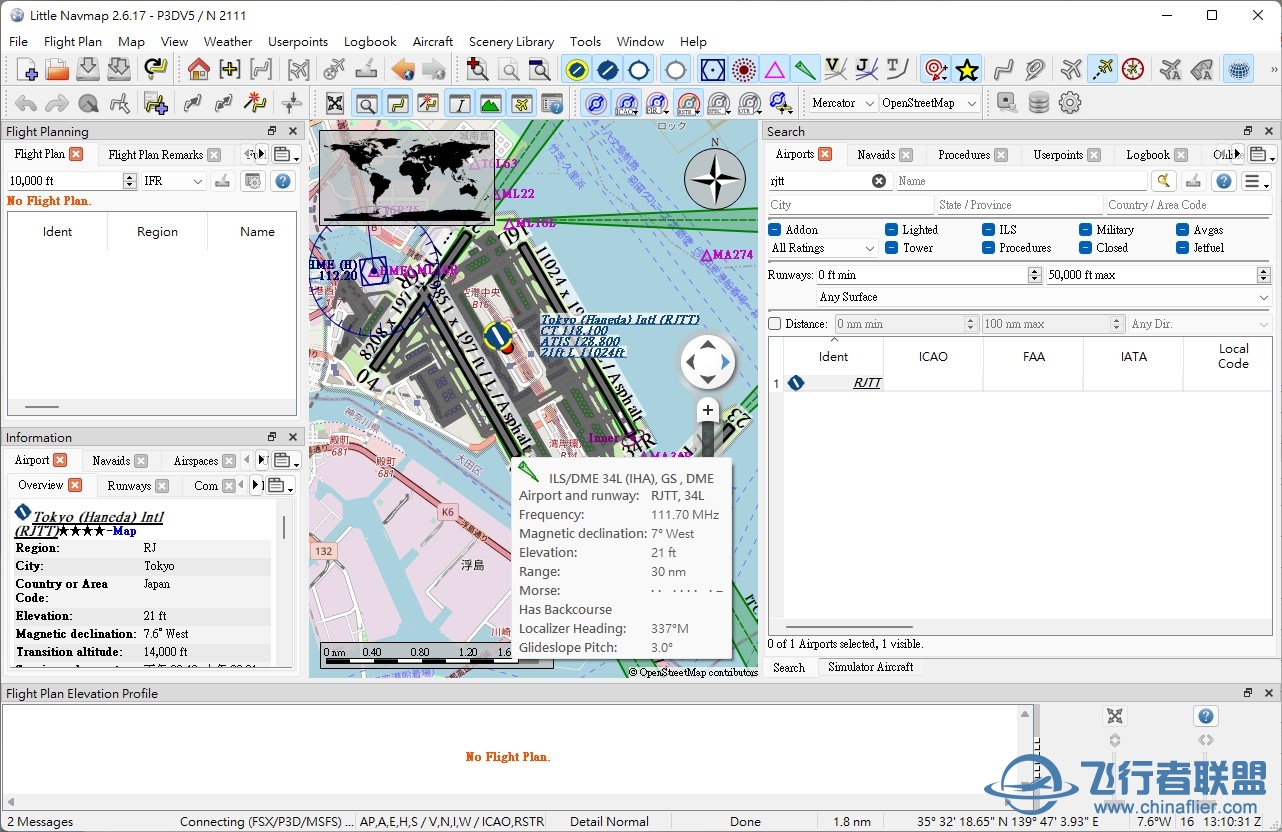Enable the Lighted airport filter checkbox
Viewport: 1282px width, 832px height.
tap(891, 230)
